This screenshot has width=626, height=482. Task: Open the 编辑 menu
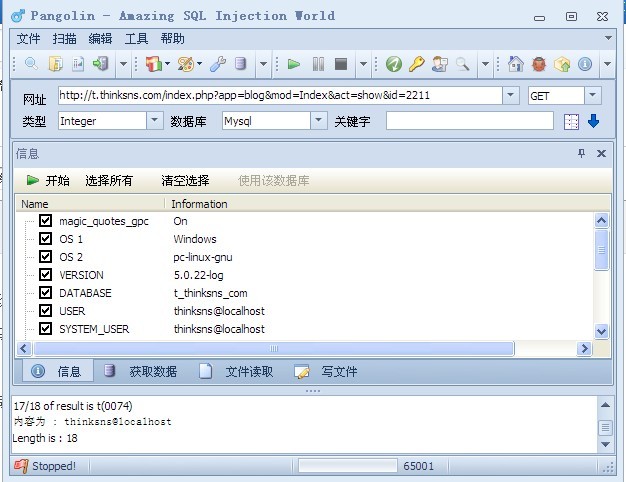(x=100, y=39)
